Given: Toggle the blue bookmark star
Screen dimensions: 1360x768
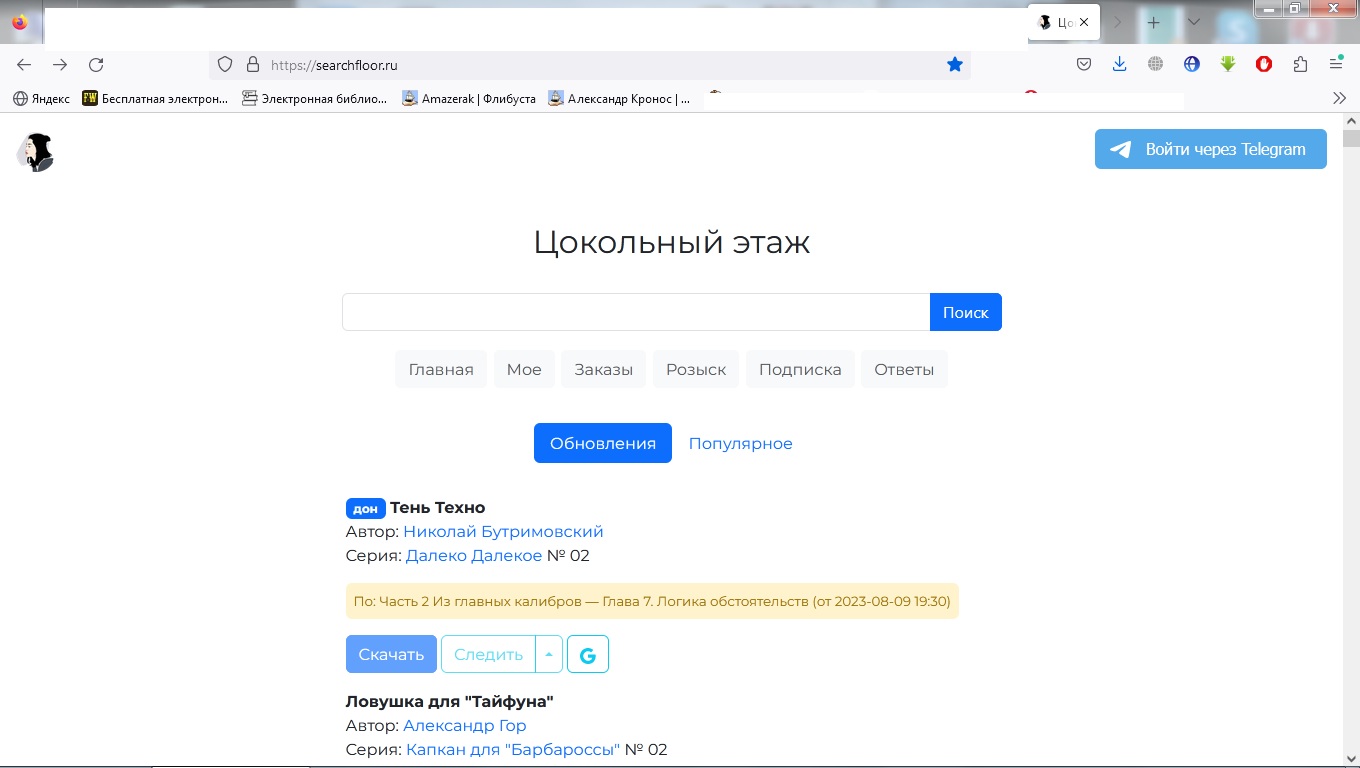Looking at the screenshot, I should pos(955,65).
